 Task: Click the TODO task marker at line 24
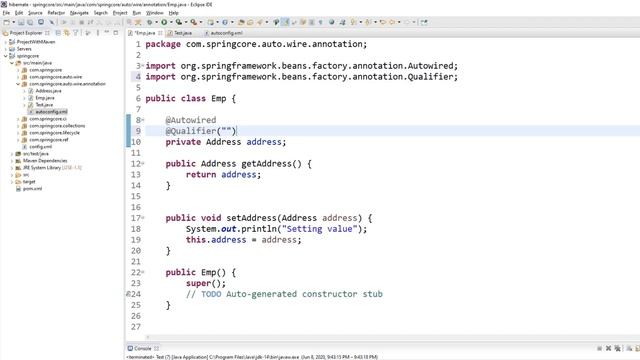click(128, 294)
